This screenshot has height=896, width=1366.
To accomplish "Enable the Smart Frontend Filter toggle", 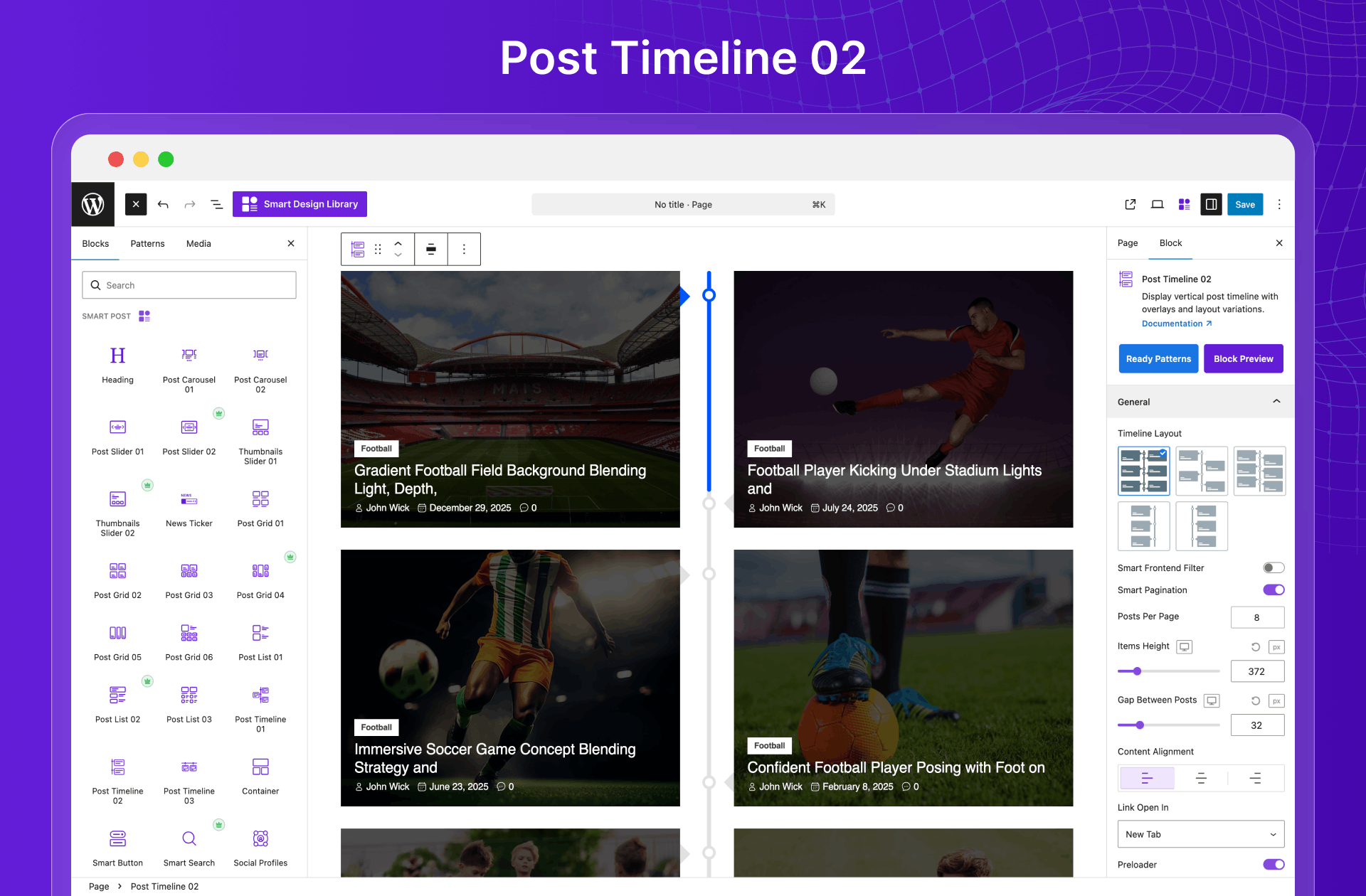I will (x=1274, y=567).
